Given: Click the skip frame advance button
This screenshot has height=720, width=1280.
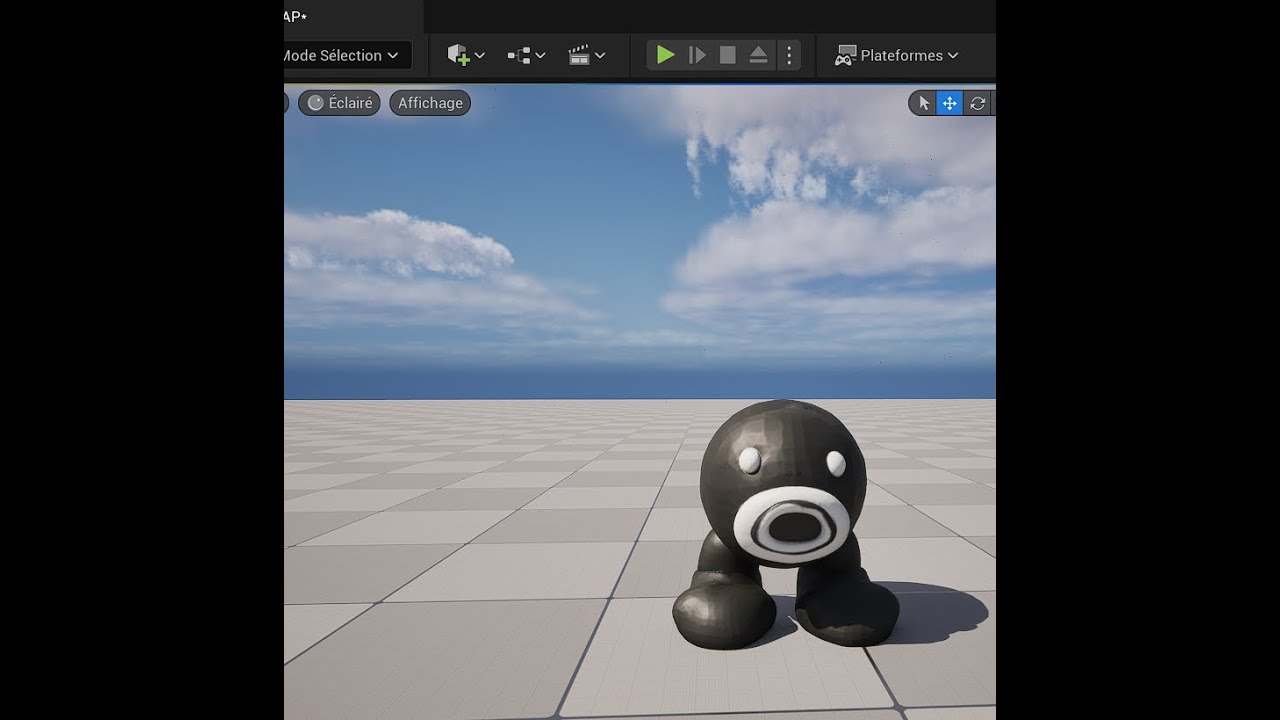Looking at the screenshot, I should point(698,55).
